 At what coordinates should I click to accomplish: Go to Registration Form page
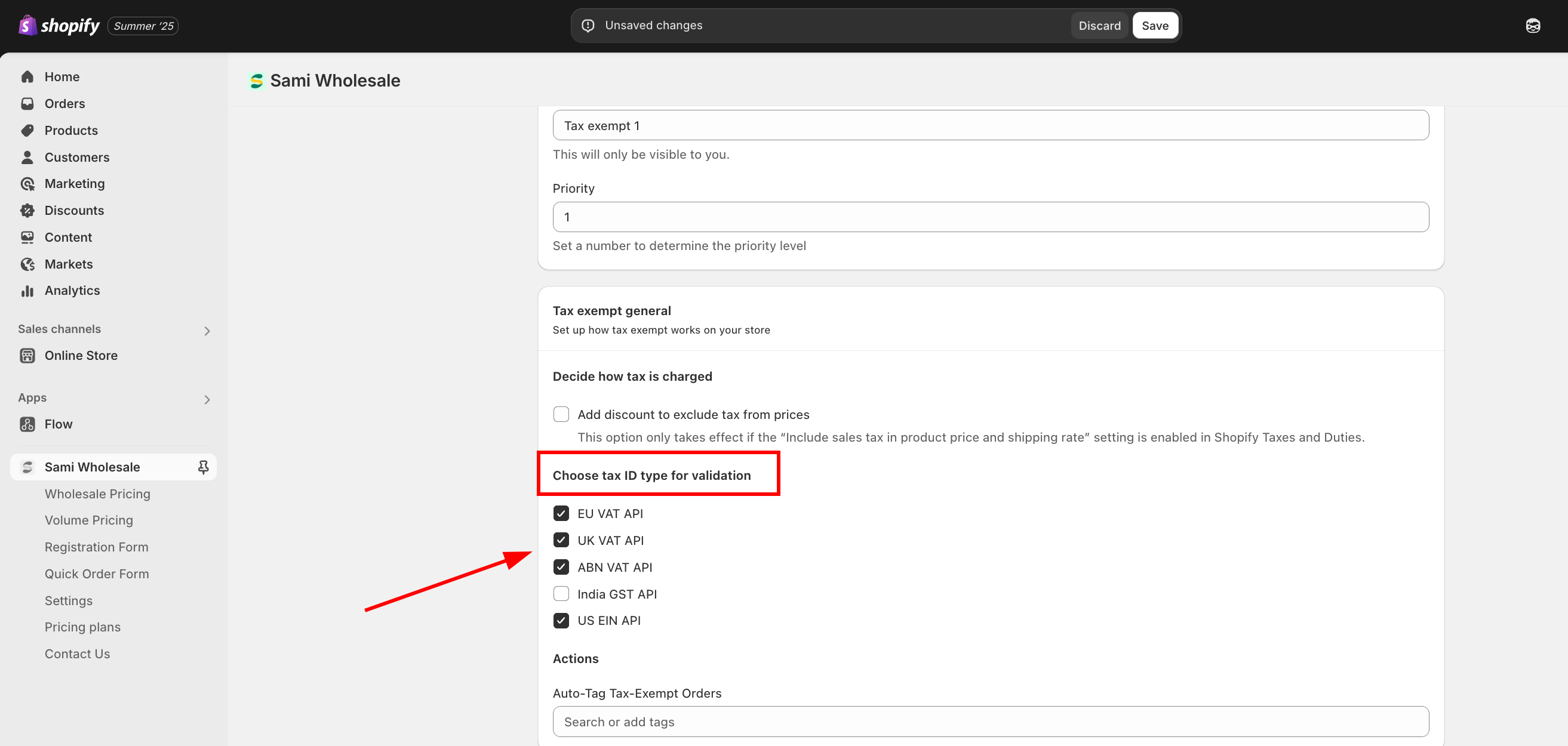click(x=96, y=547)
